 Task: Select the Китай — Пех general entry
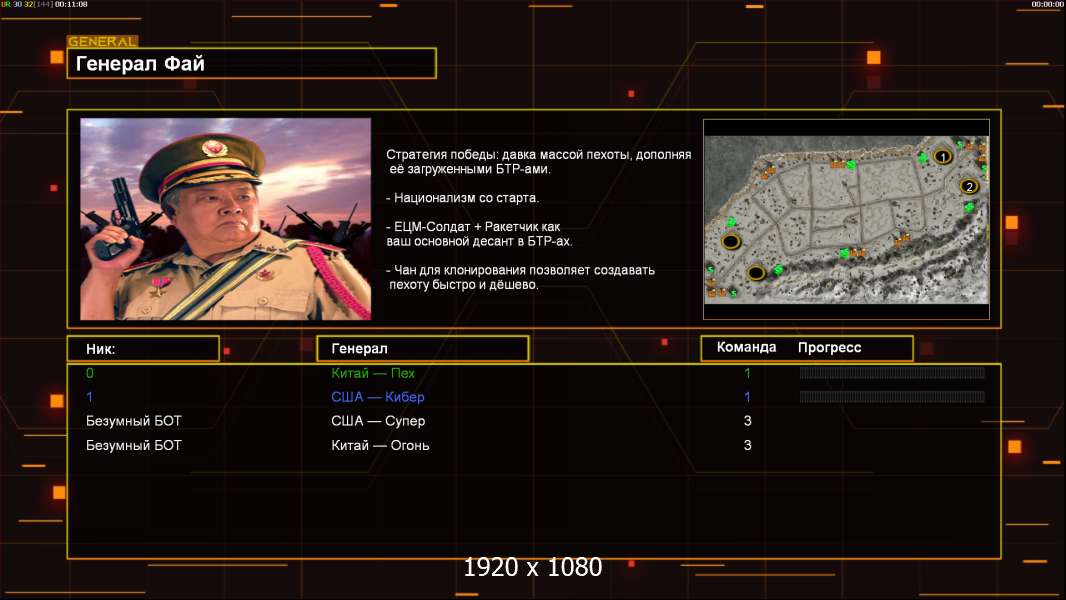373,373
